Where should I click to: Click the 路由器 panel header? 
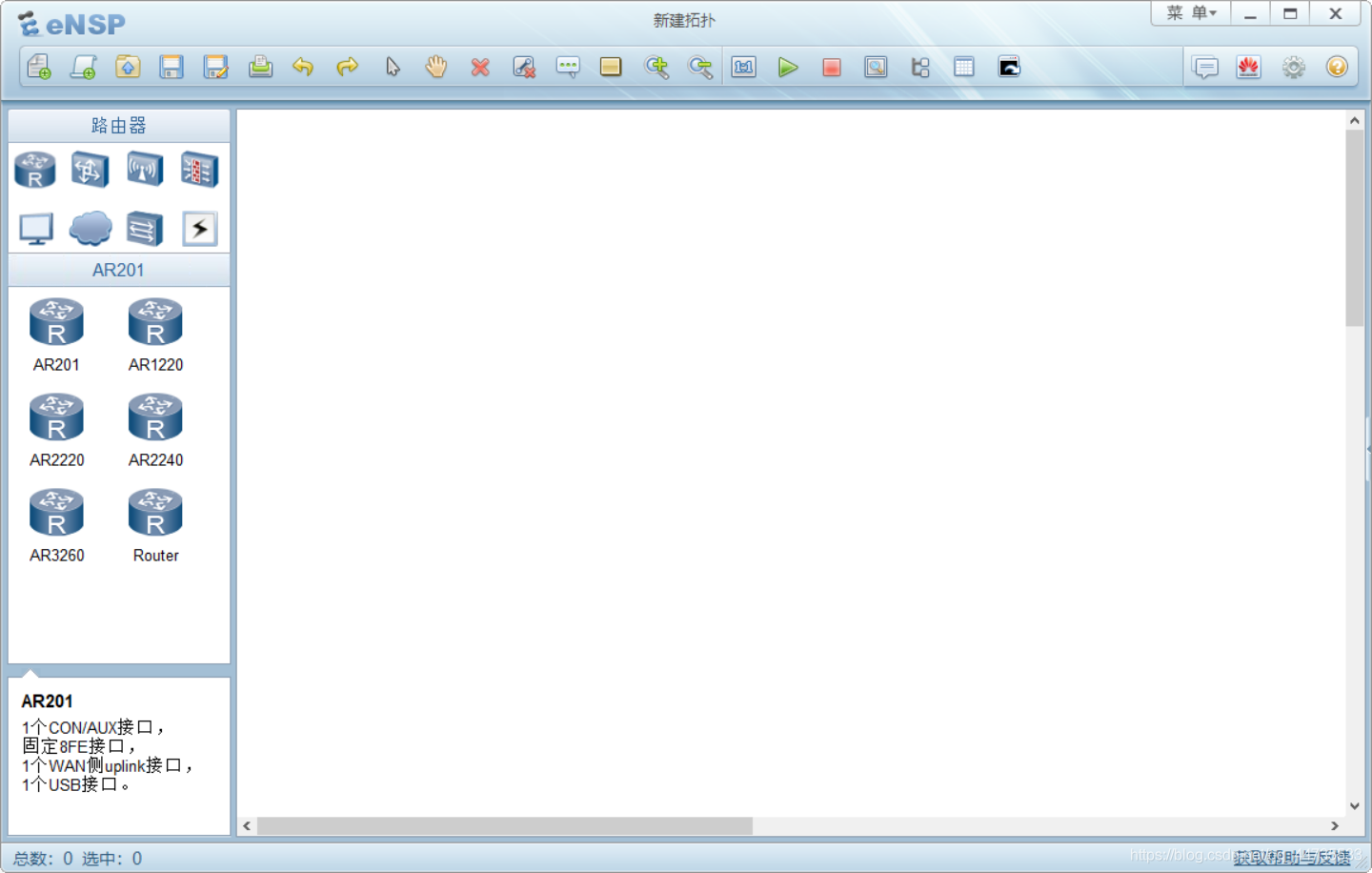pyautogui.click(x=119, y=126)
